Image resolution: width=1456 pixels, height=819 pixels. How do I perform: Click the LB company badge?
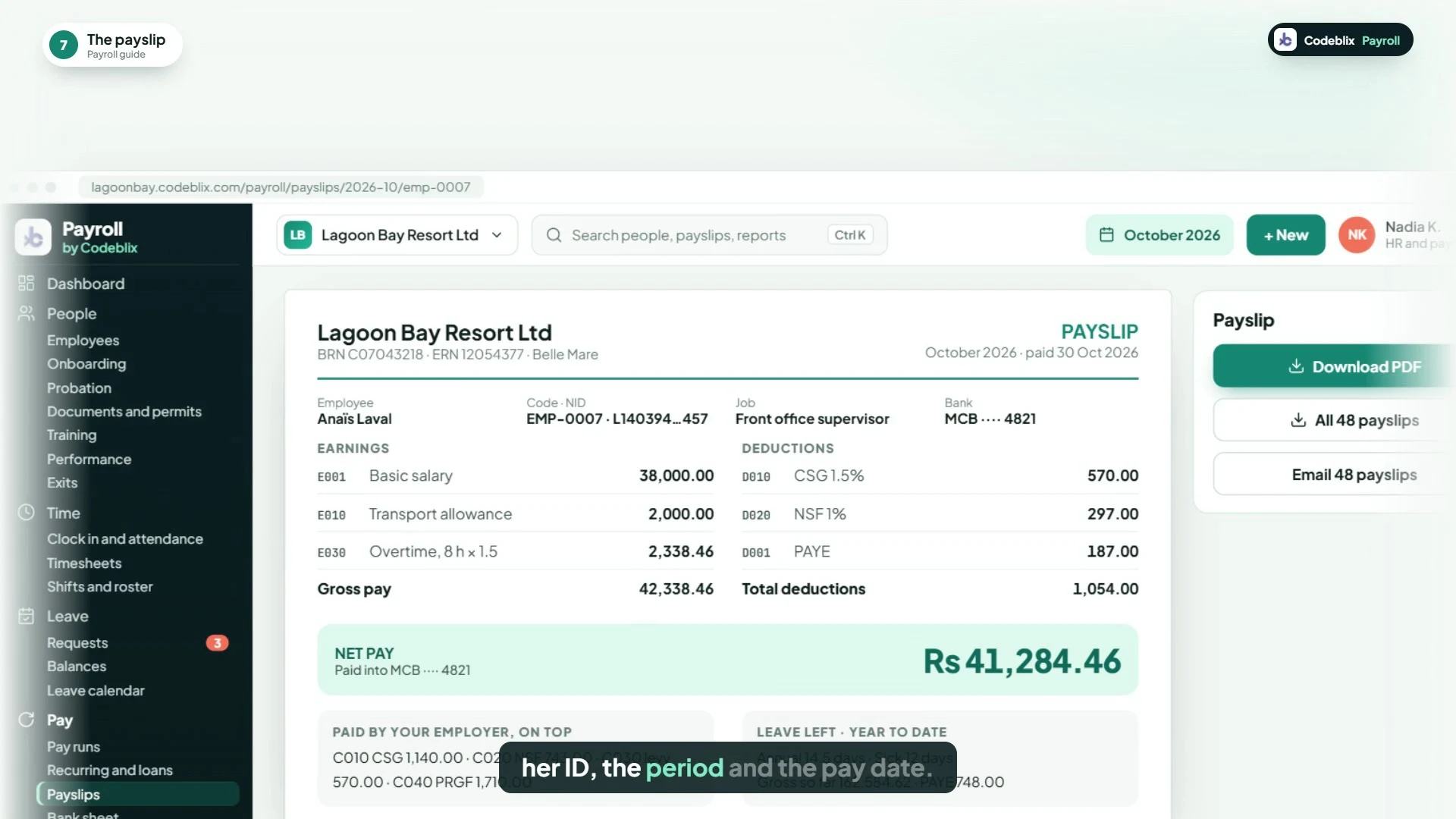[298, 235]
